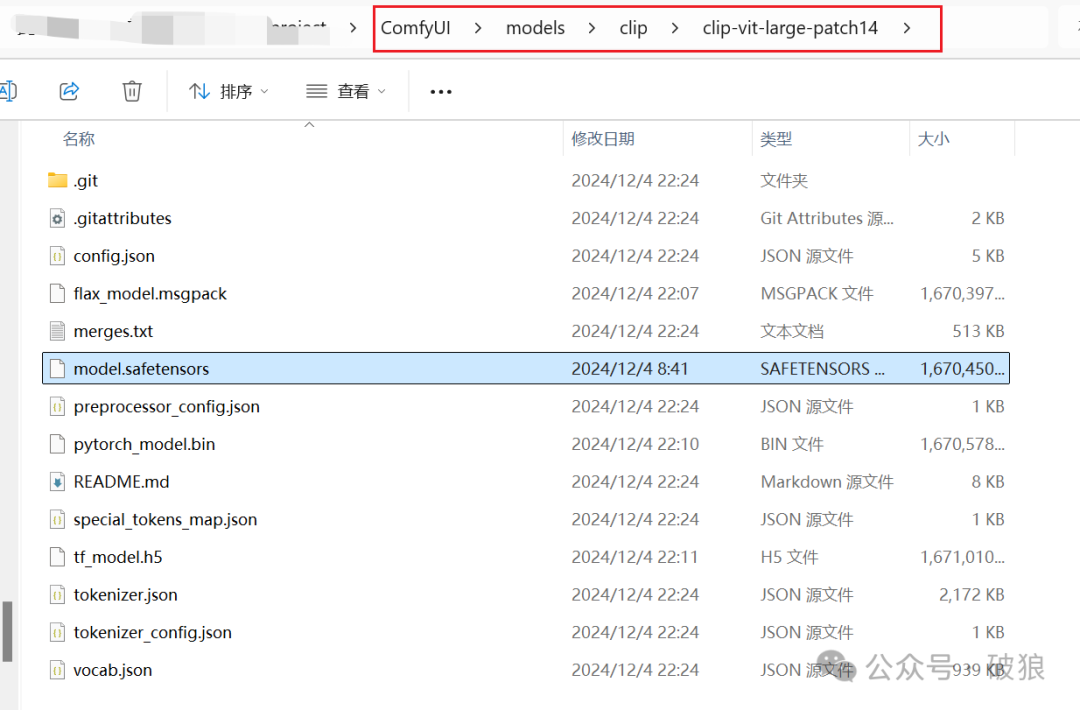The image size is (1080, 710).
Task: Select the tf_model.h5 file name
Action: 118,558
